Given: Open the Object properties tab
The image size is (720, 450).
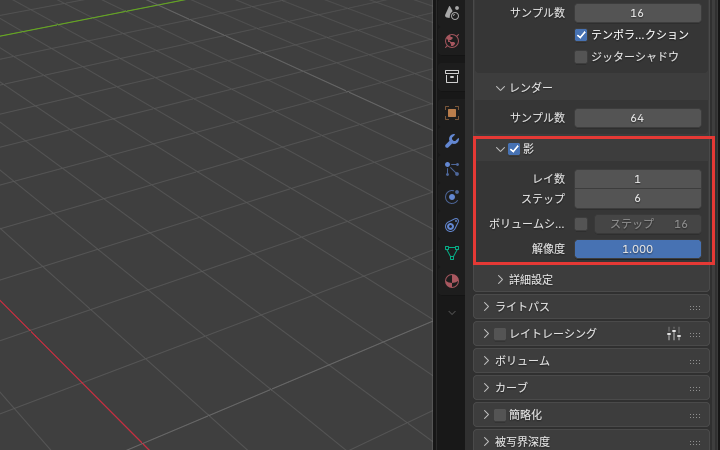Looking at the screenshot, I should (x=452, y=113).
